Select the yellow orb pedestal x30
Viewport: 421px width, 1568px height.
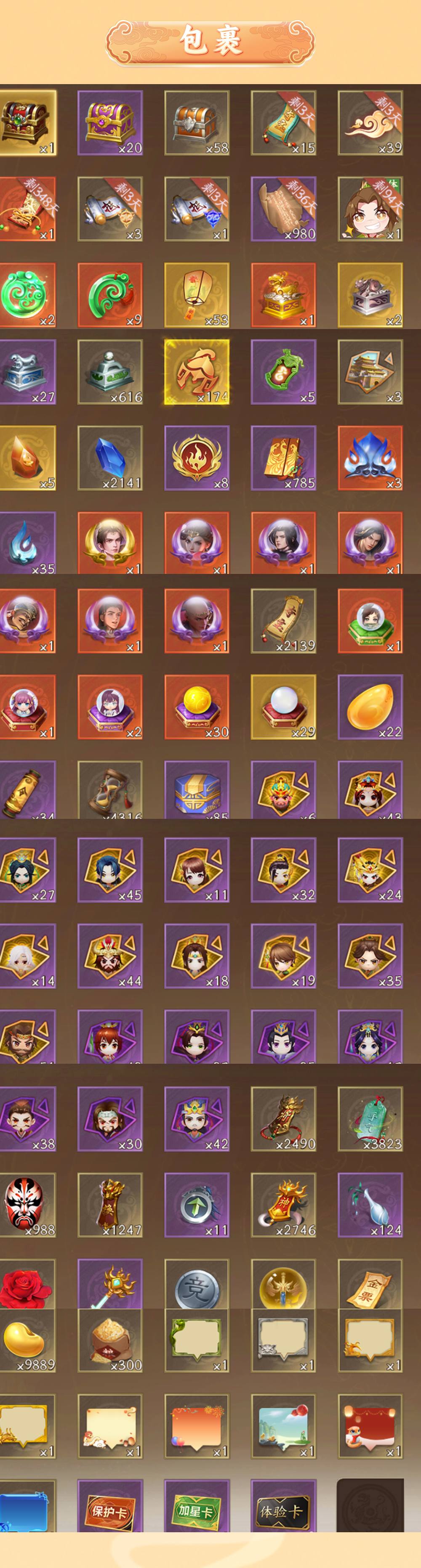(197, 707)
